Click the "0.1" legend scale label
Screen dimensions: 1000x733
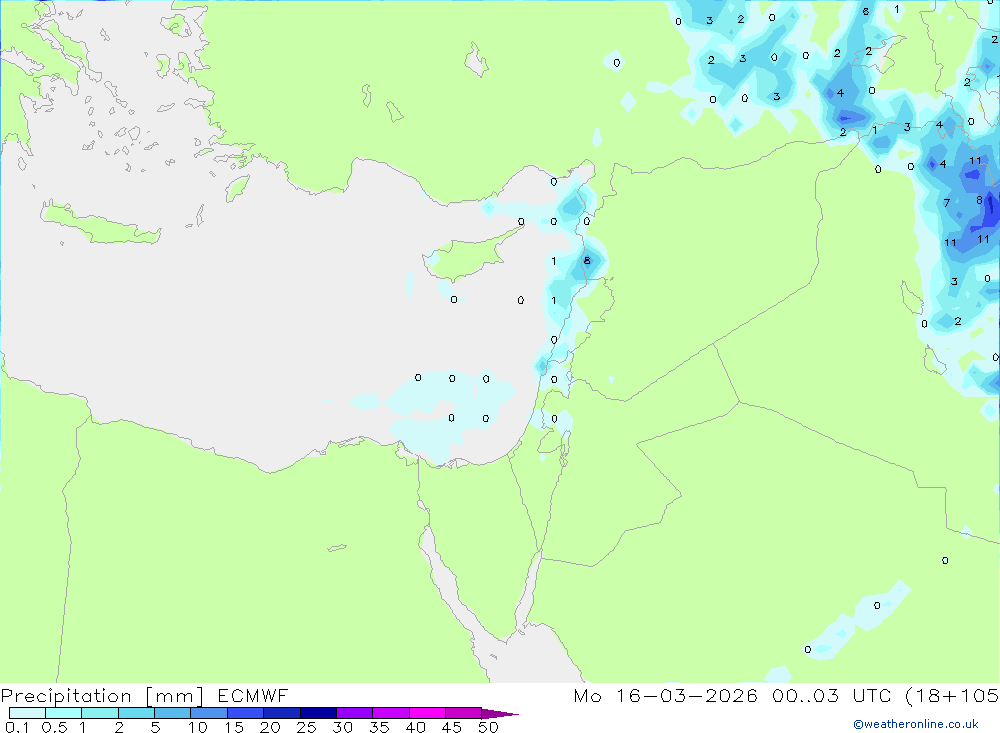pos(17,727)
